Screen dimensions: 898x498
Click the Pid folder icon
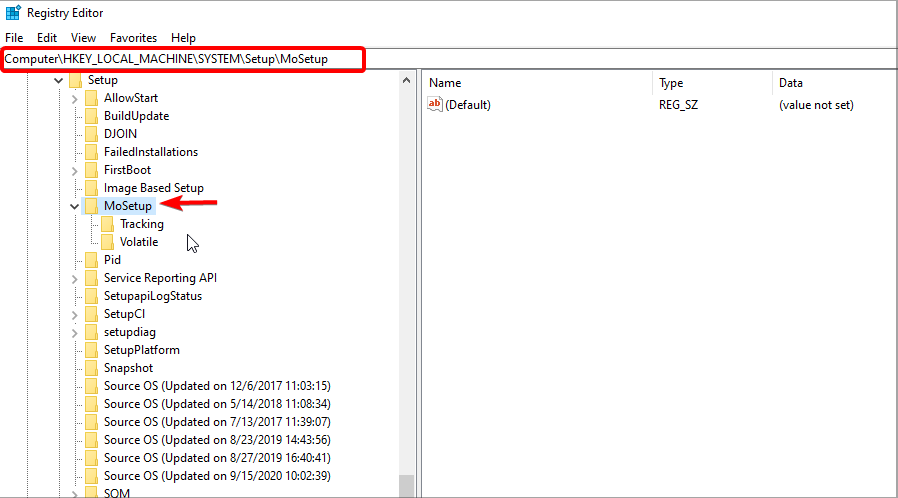pos(91,260)
